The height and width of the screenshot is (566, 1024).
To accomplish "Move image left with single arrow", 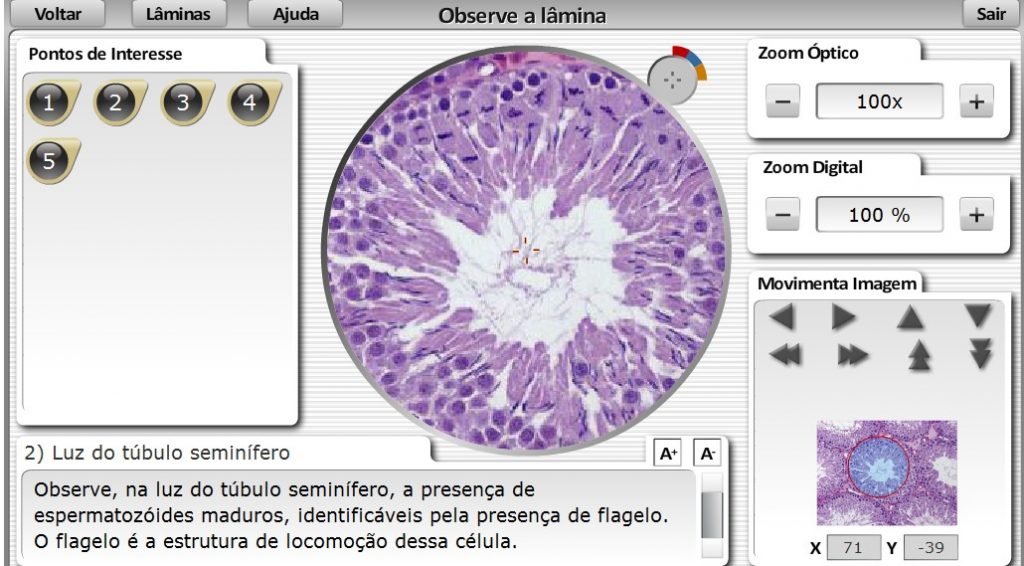I will [783, 318].
